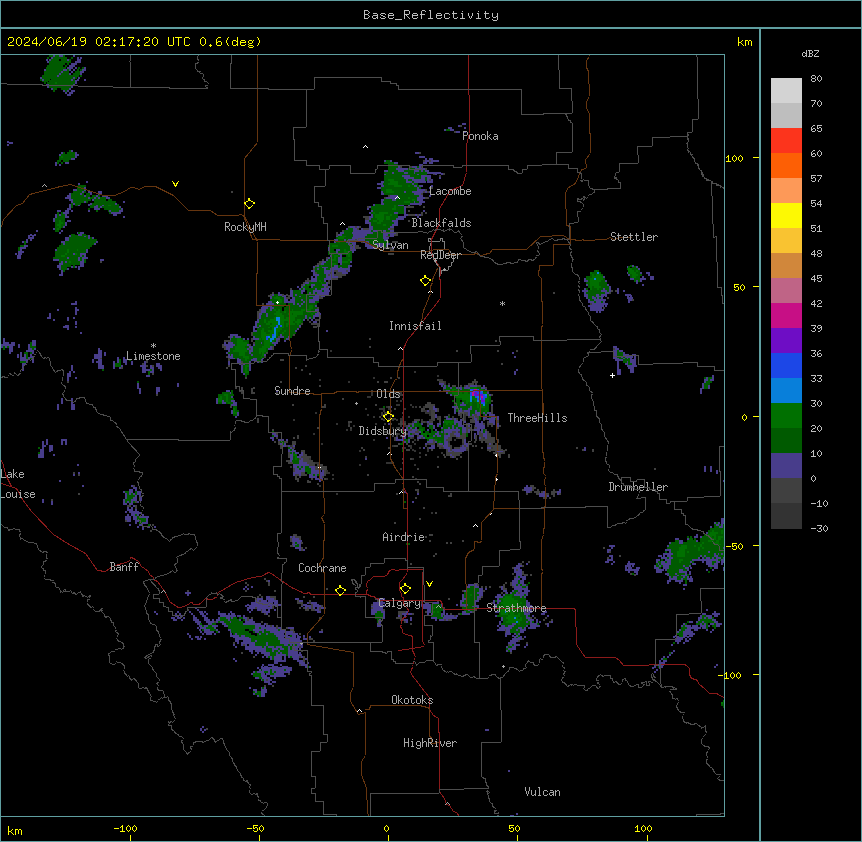Click the Innisfail label
The height and width of the screenshot is (842, 862).
(415, 326)
